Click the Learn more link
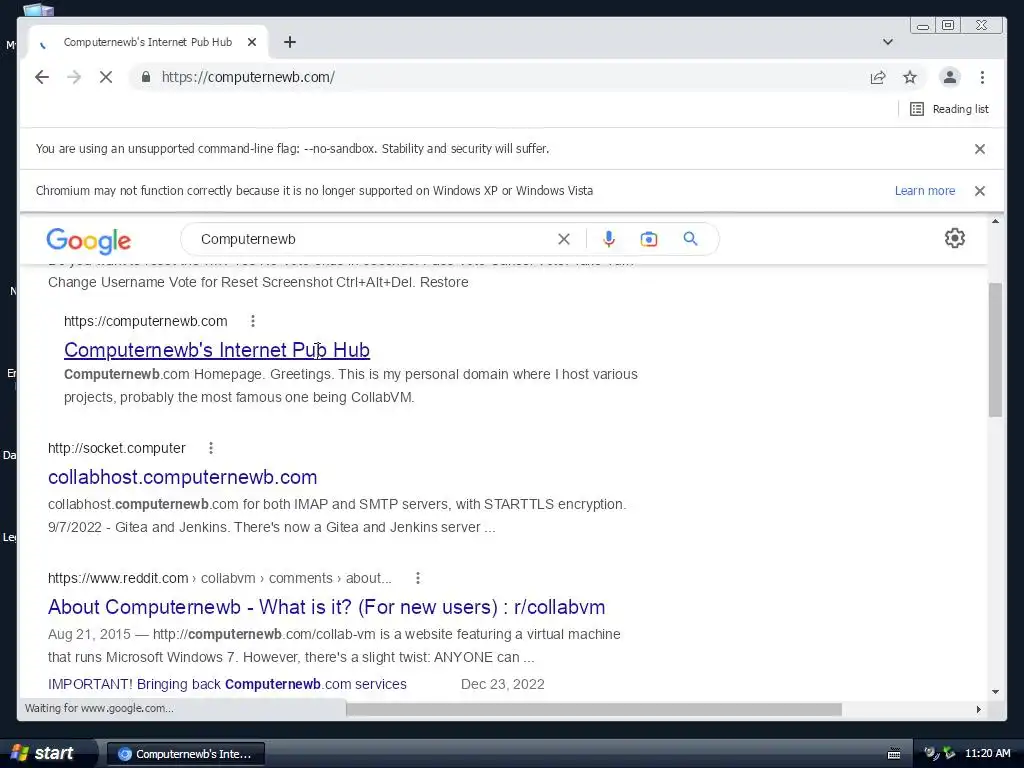 925,191
